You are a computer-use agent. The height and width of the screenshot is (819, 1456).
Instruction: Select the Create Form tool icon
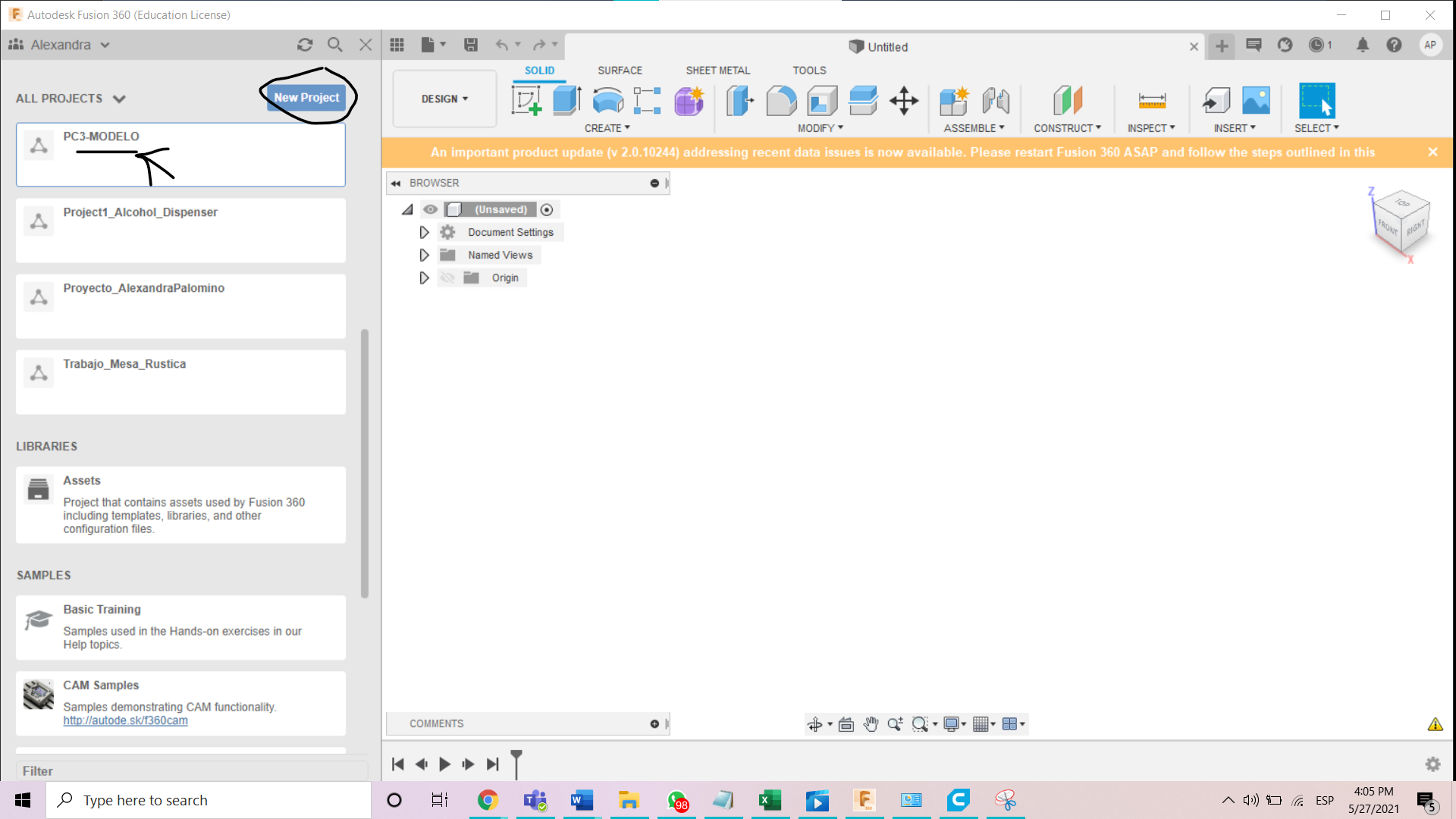pyautogui.click(x=689, y=100)
